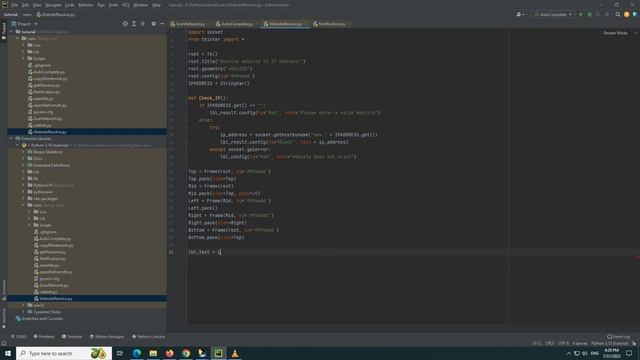Toggle the Python Packages tool window
Screen dimensions: 640x360
point(107,336)
